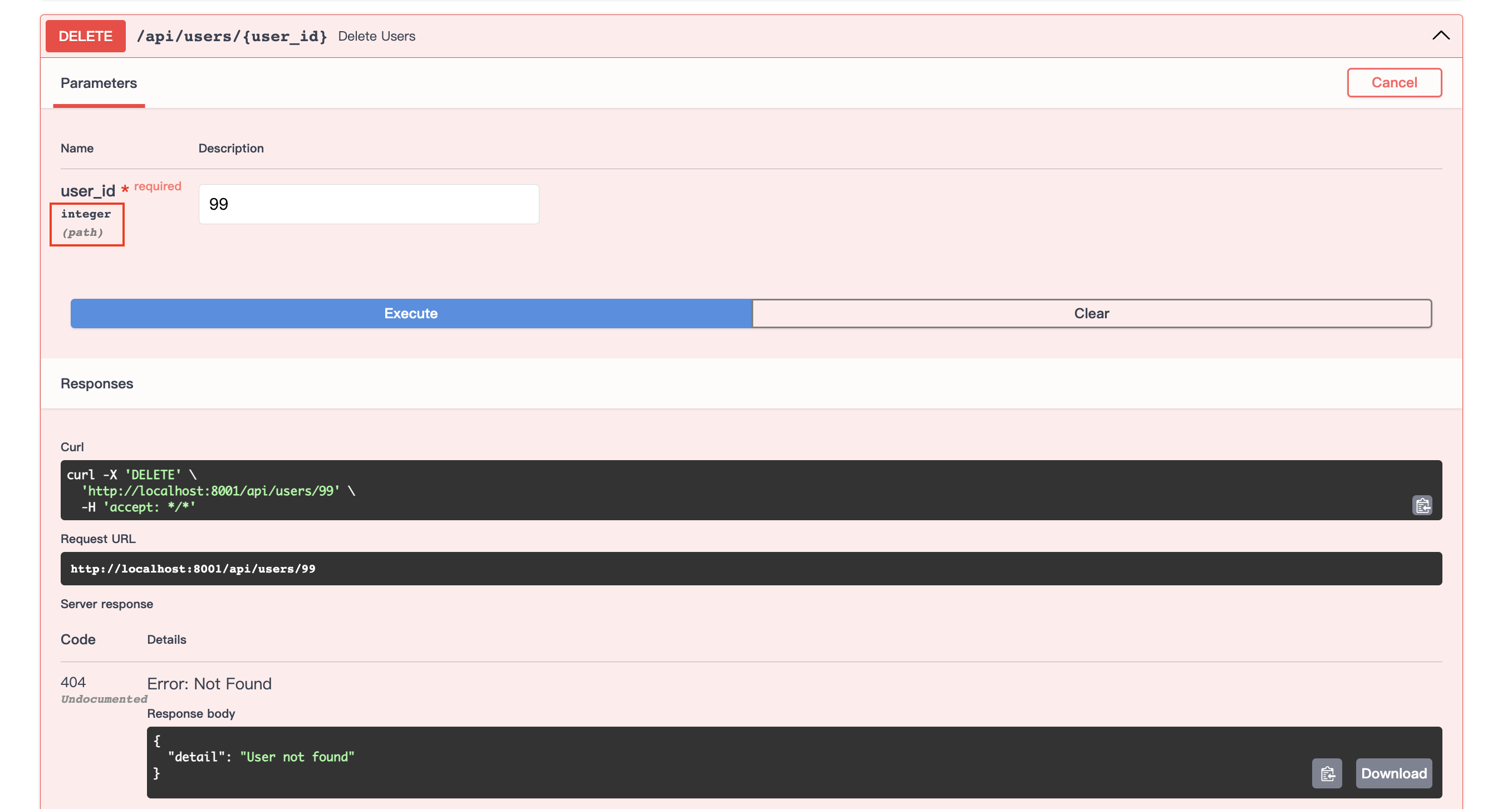Focus the user_id input field
Image resolution: width=1512 pixels, height=809 pixels.
[369, 204]
